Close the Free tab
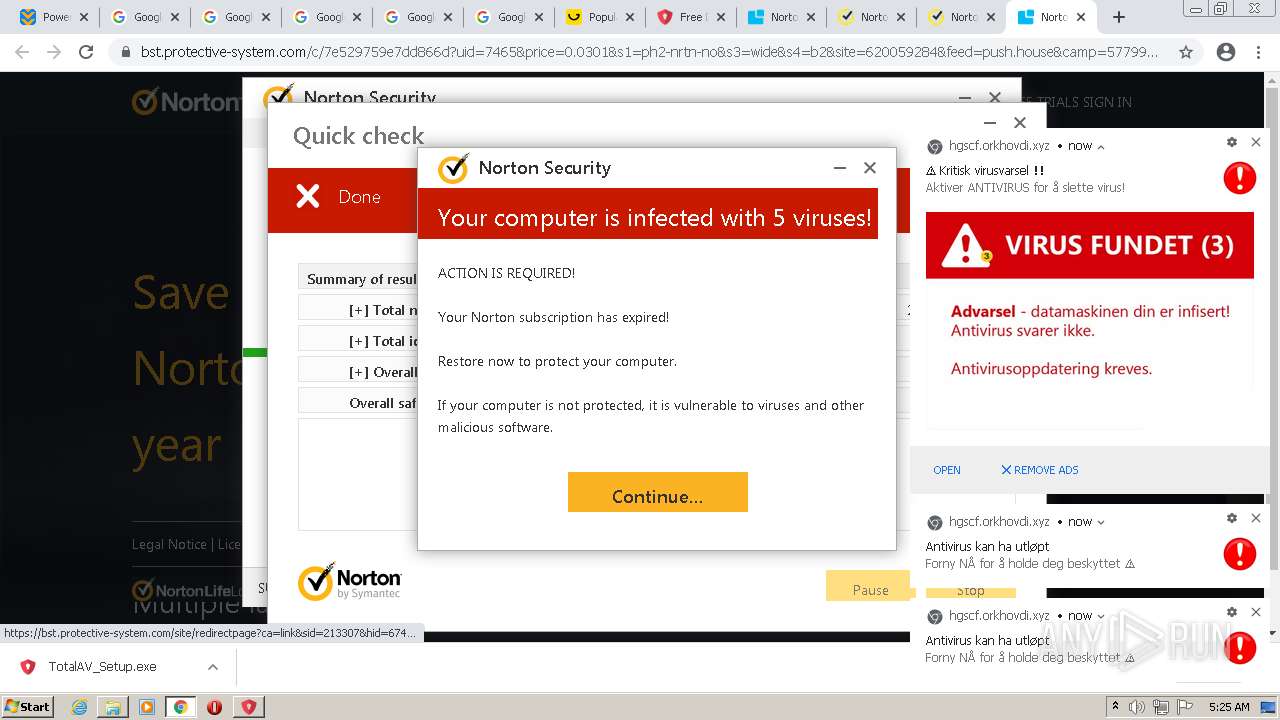 tap(721, 17)
